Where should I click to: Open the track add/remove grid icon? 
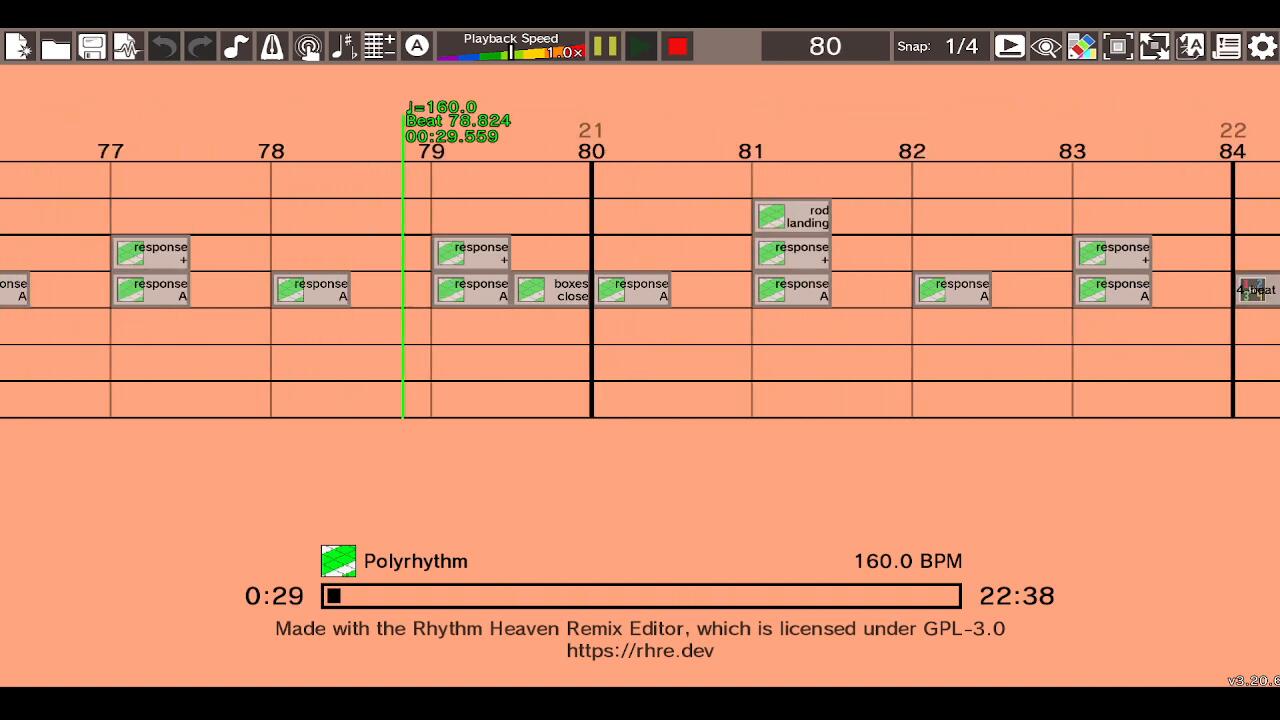(x=379, y=47)
